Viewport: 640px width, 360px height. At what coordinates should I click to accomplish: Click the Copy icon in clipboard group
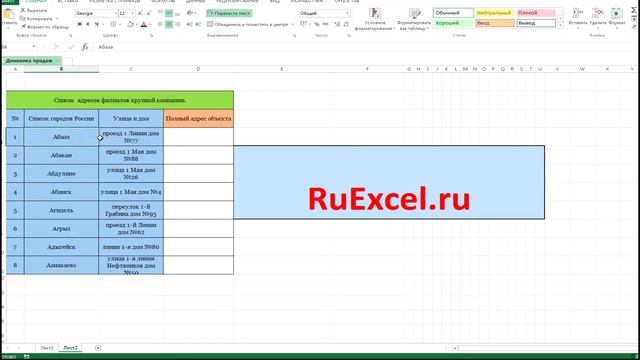(x=23, y=18)
